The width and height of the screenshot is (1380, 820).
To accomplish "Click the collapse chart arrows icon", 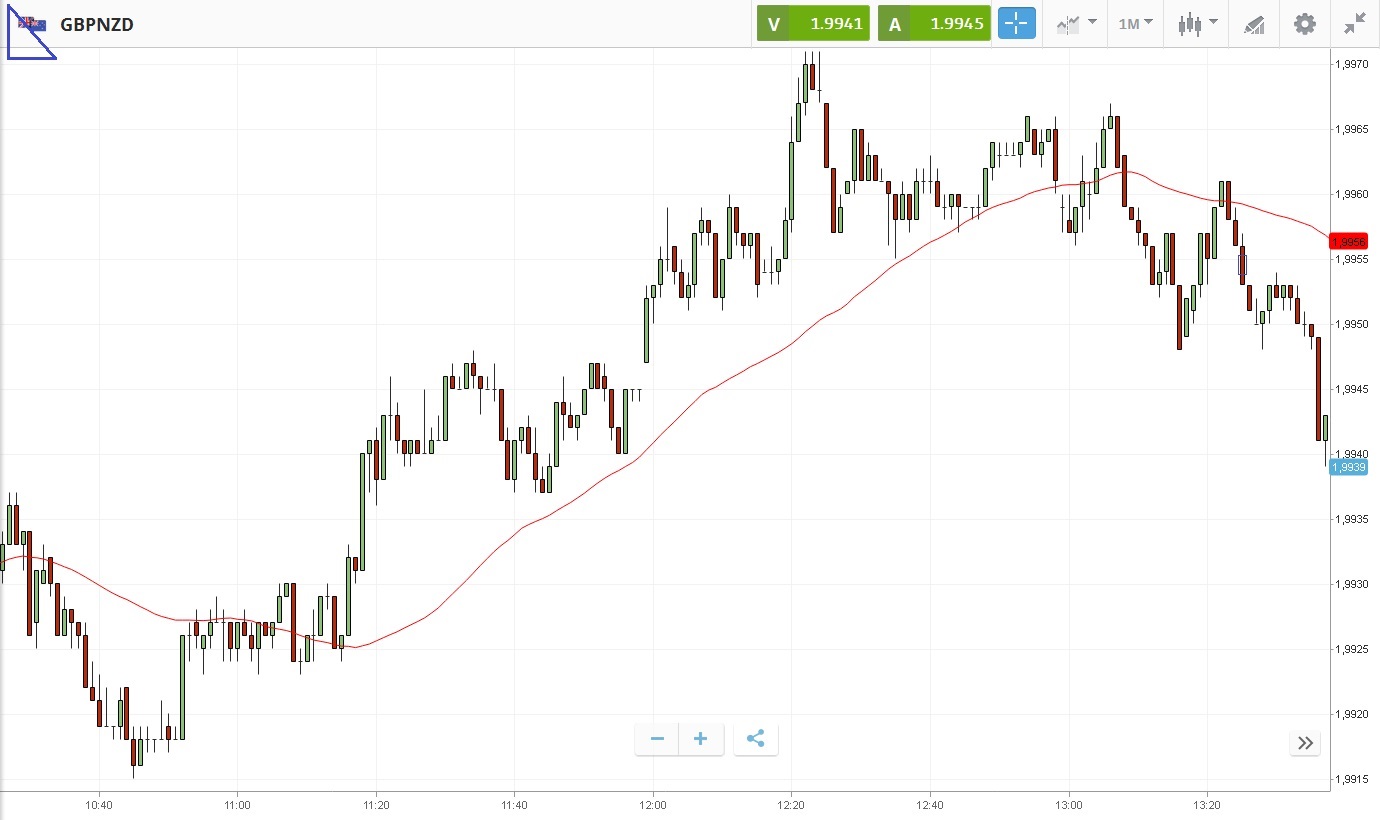I will [1355, 24].
